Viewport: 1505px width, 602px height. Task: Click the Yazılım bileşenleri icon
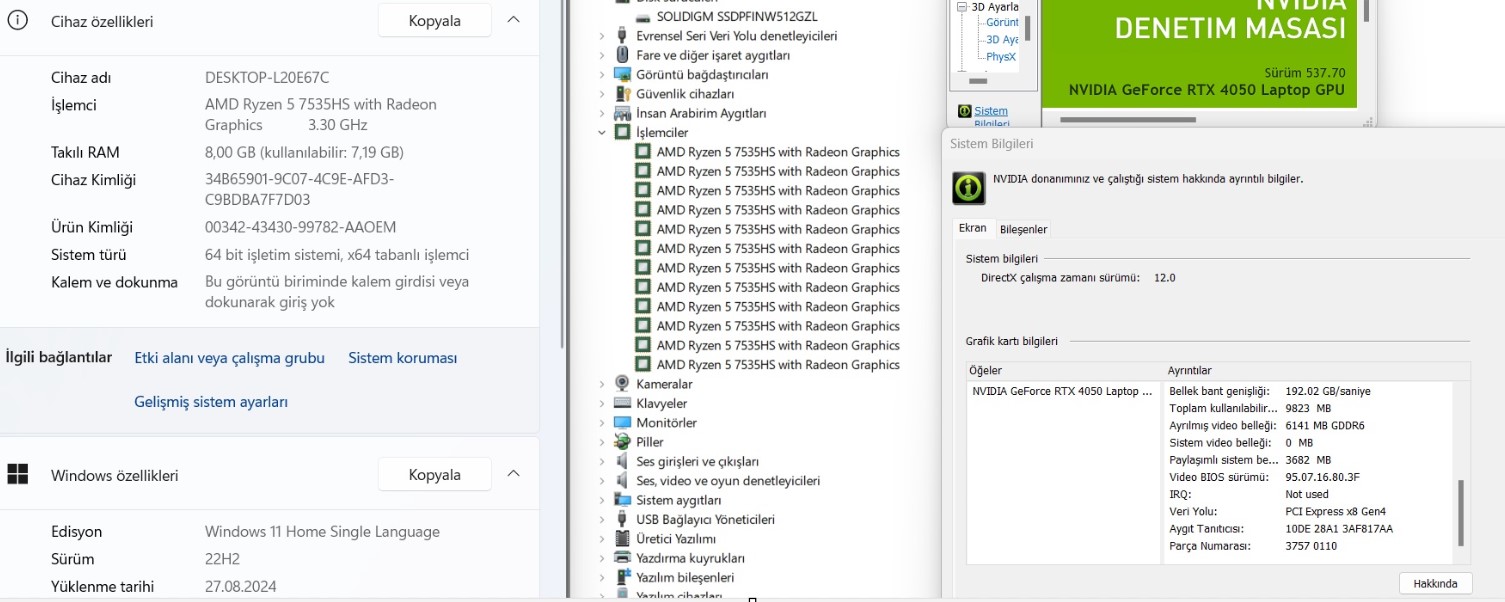tap(622, 577)
